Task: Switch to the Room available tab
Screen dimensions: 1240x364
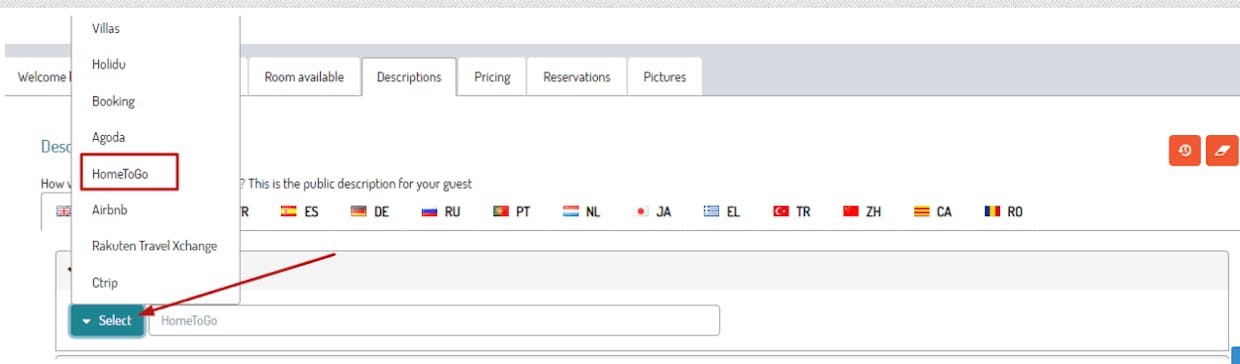Action: click(304, 77)
